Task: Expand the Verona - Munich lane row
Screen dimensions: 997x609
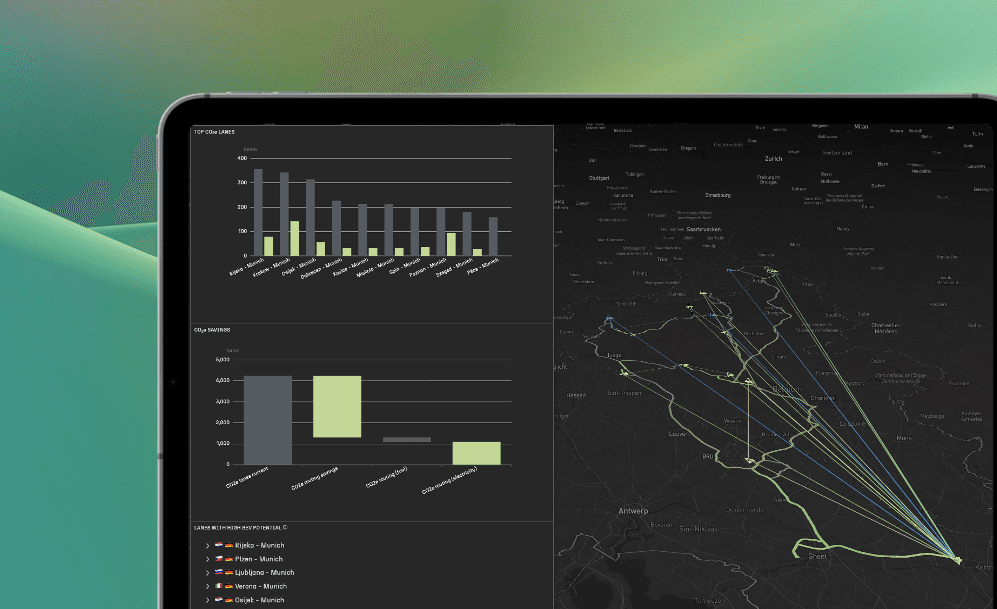Action: coord(207,586)
